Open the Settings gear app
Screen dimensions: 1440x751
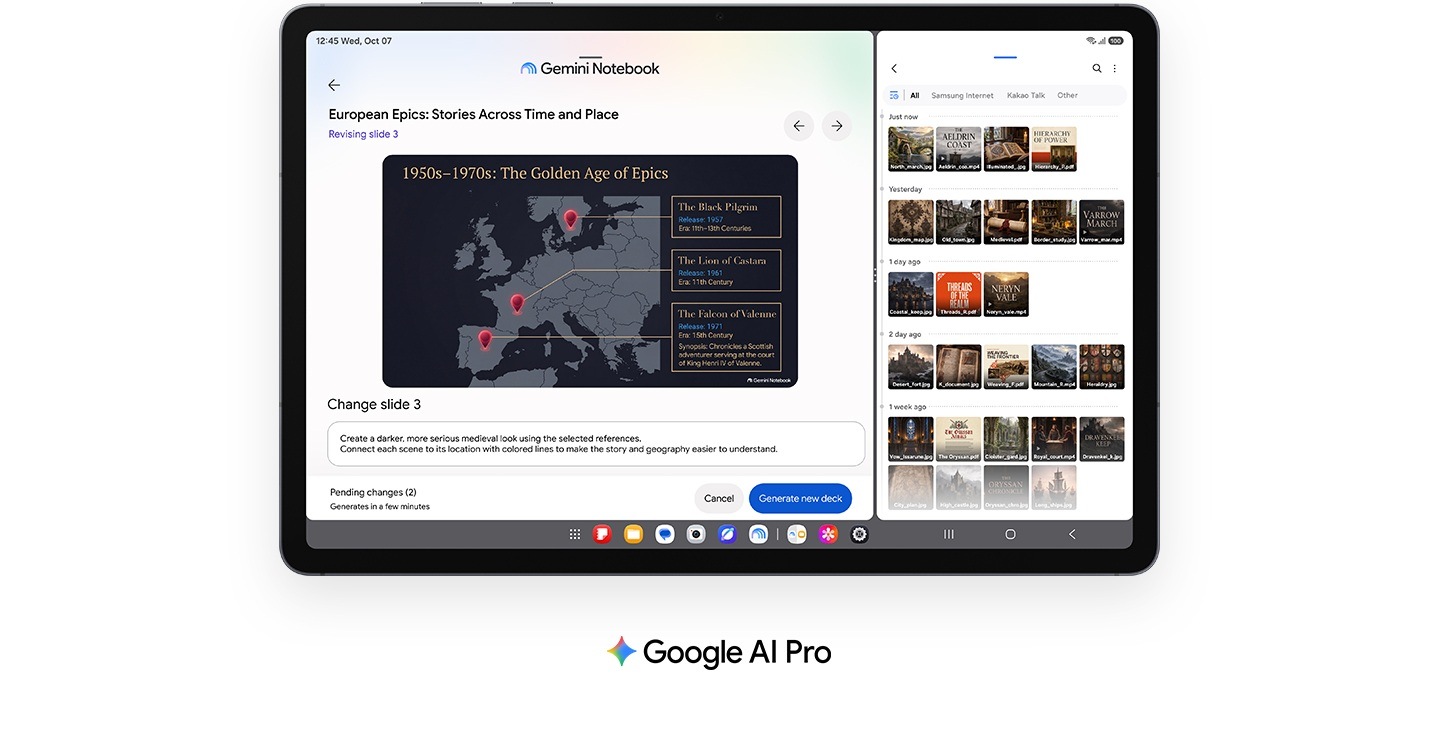(x=859, y=535)
